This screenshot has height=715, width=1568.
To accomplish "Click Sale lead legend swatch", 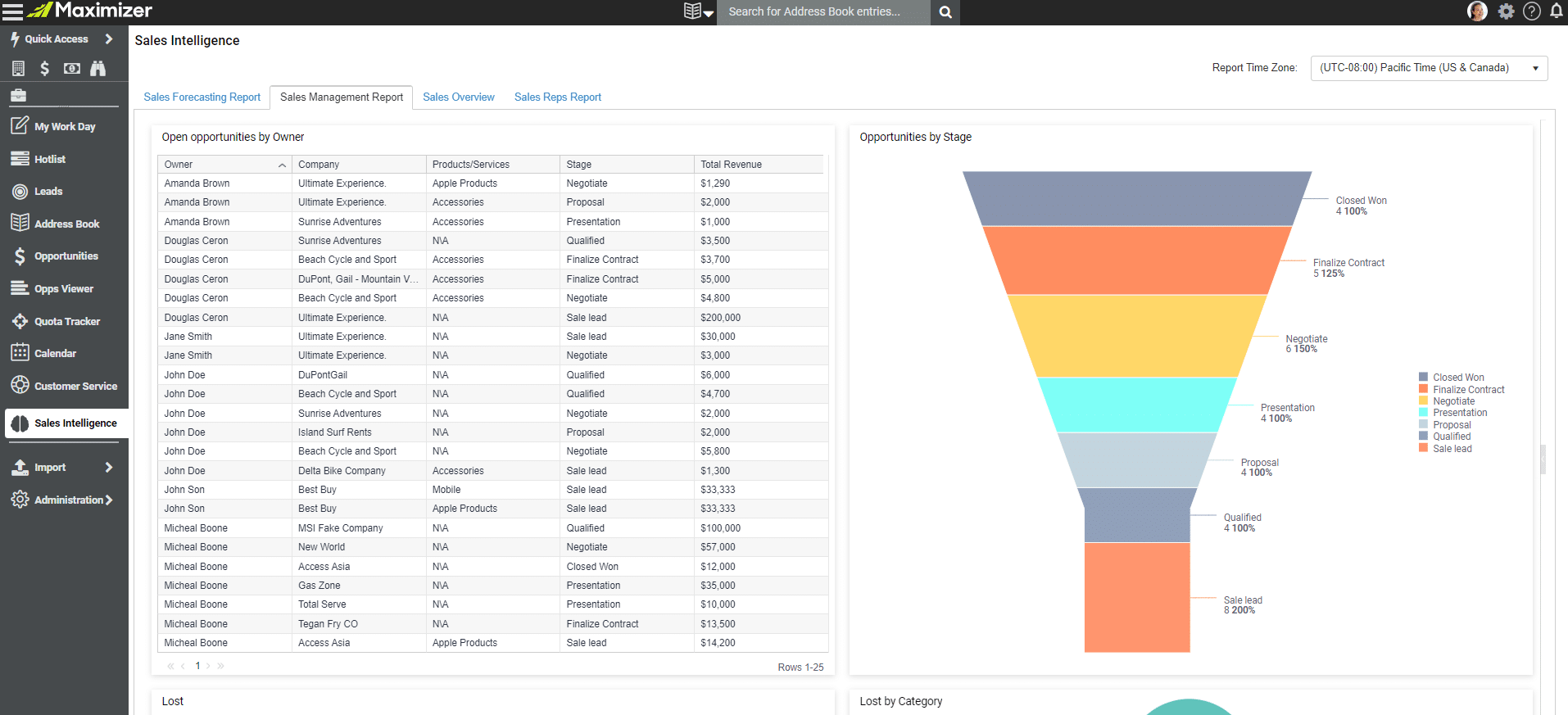I will (1423, 448).
